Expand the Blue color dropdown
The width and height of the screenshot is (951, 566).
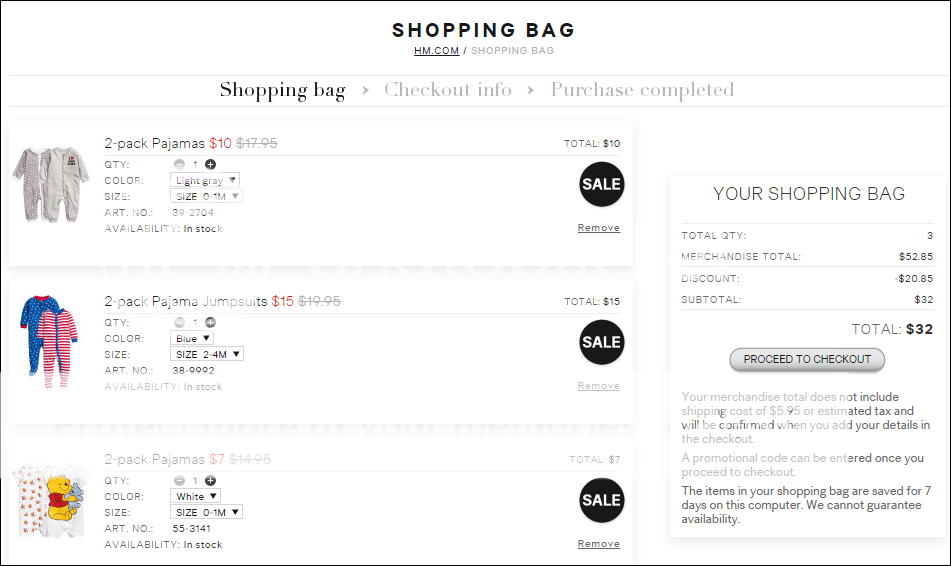(x=192, y=339)
